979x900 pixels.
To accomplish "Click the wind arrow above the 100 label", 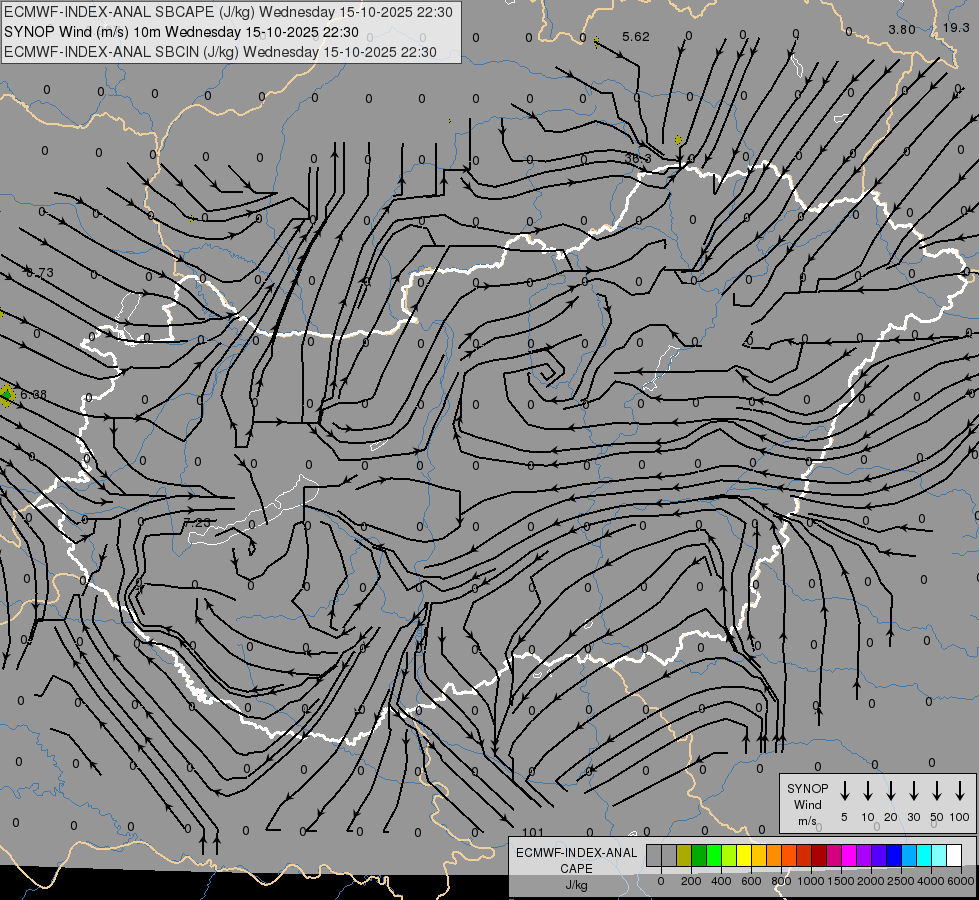I will pyautogui.click(x=960, y=791).
